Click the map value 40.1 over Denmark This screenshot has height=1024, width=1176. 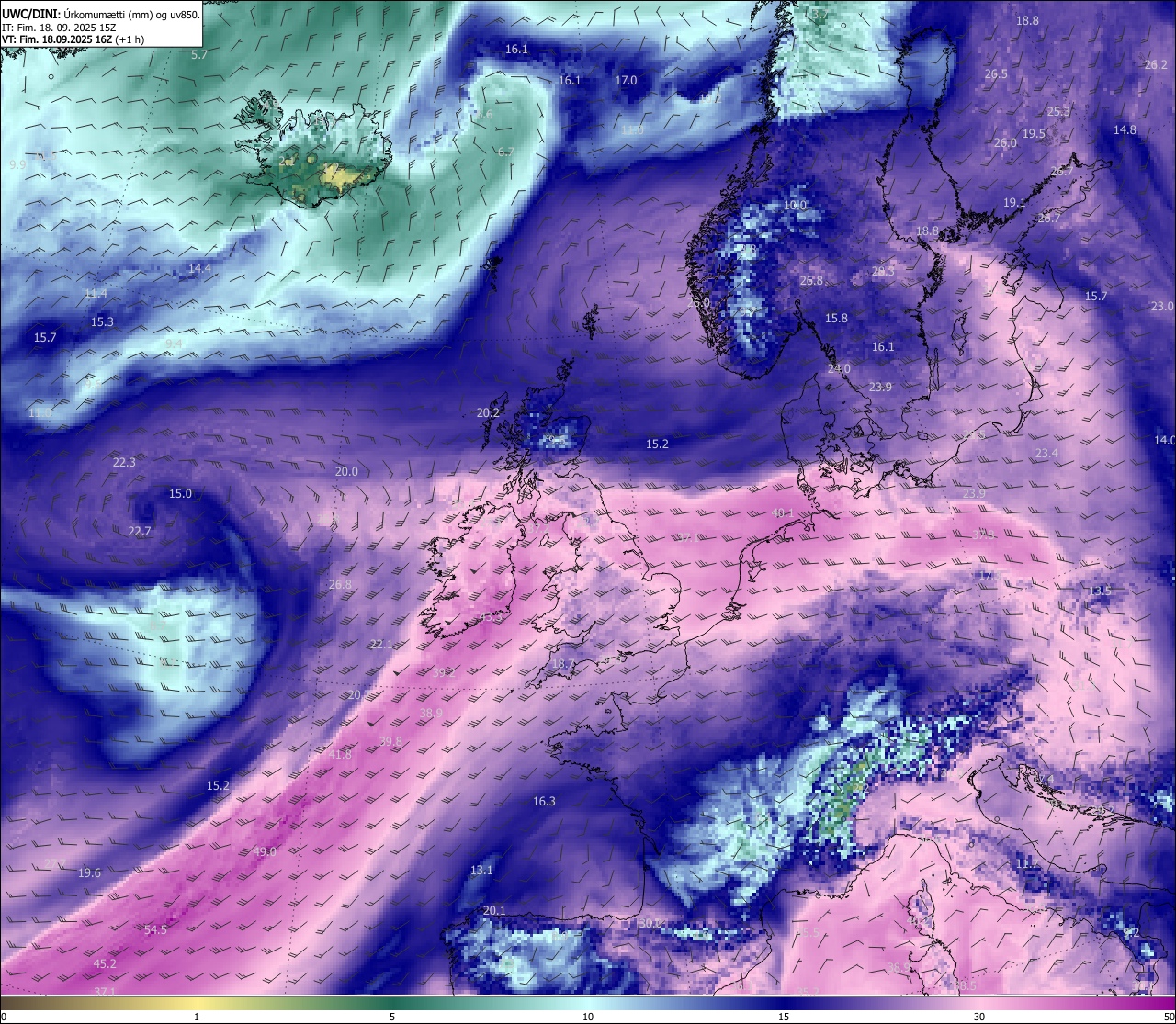(x=783, y=514)
